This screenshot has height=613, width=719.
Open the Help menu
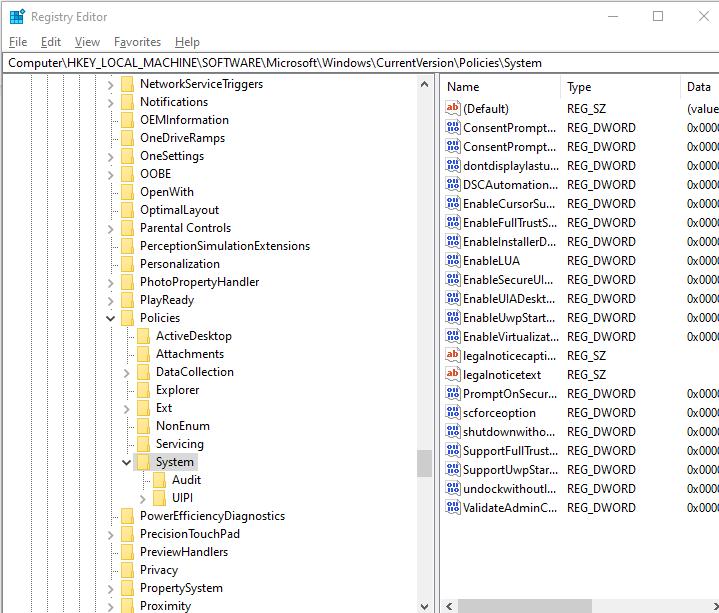click(x=187, y=42)
